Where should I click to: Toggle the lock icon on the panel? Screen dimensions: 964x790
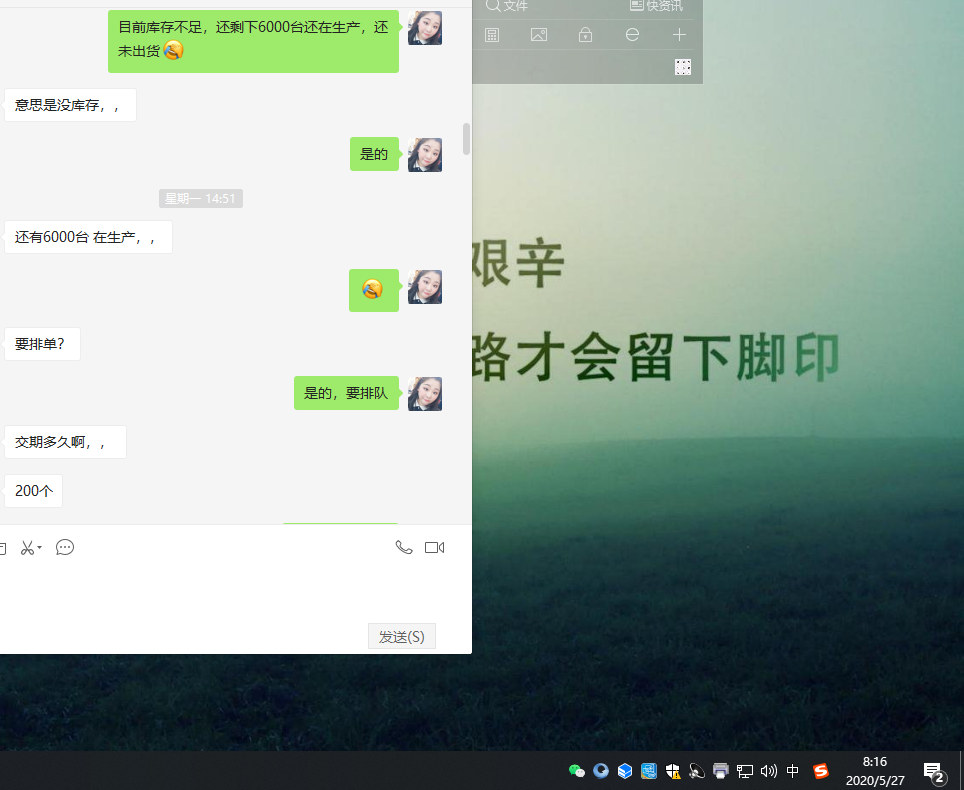point(585,34)
